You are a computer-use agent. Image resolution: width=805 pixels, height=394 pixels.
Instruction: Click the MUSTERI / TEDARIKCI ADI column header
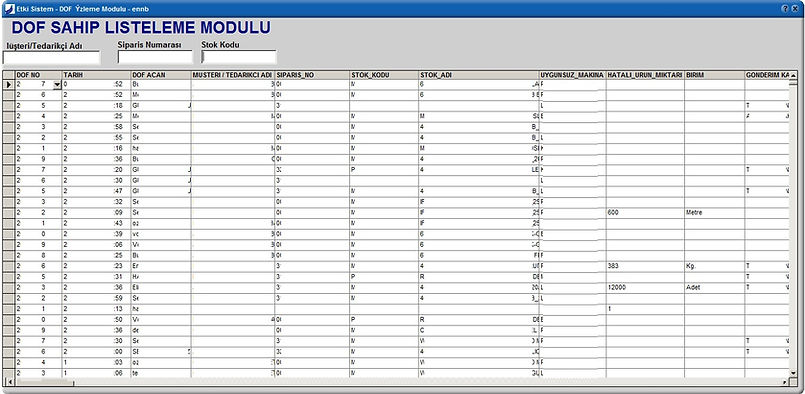(233, 75)
